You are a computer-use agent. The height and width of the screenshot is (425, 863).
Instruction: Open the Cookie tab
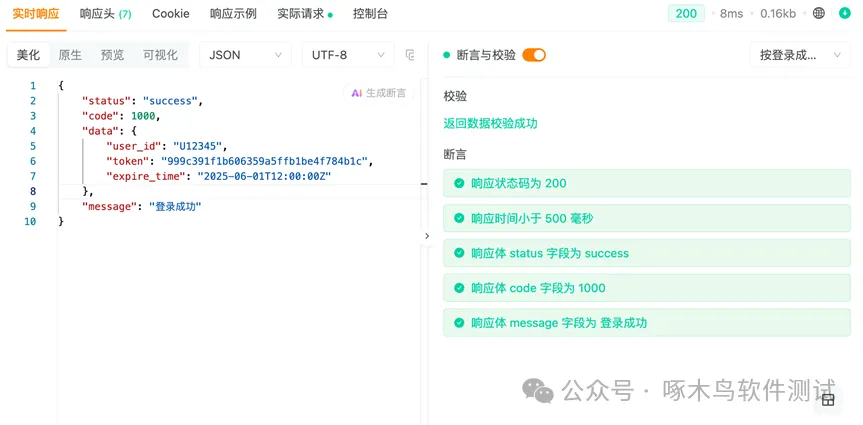coord(171,14)
